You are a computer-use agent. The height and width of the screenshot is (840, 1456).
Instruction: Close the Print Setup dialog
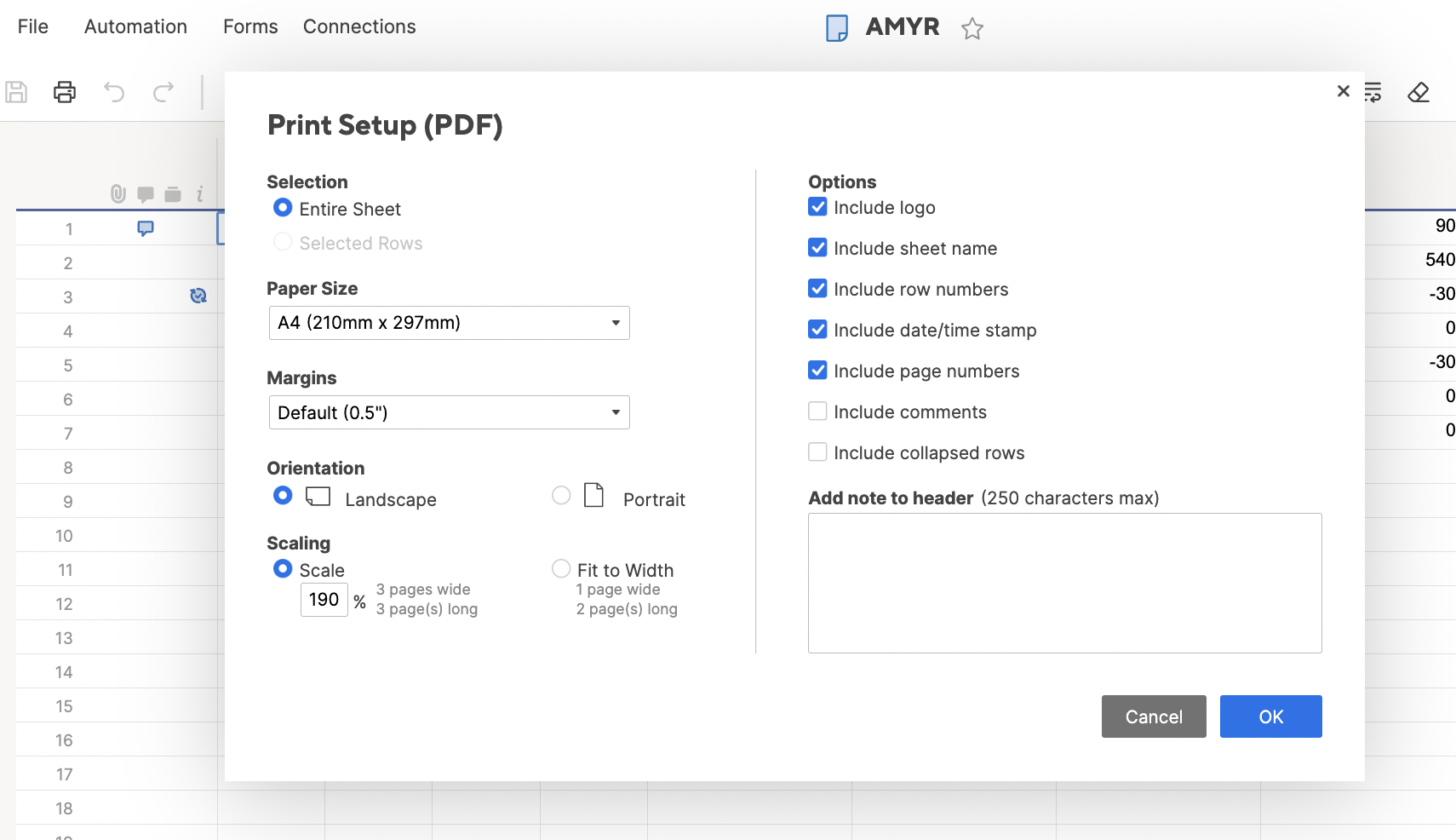pyautogui.click(x=1344, y=91)
